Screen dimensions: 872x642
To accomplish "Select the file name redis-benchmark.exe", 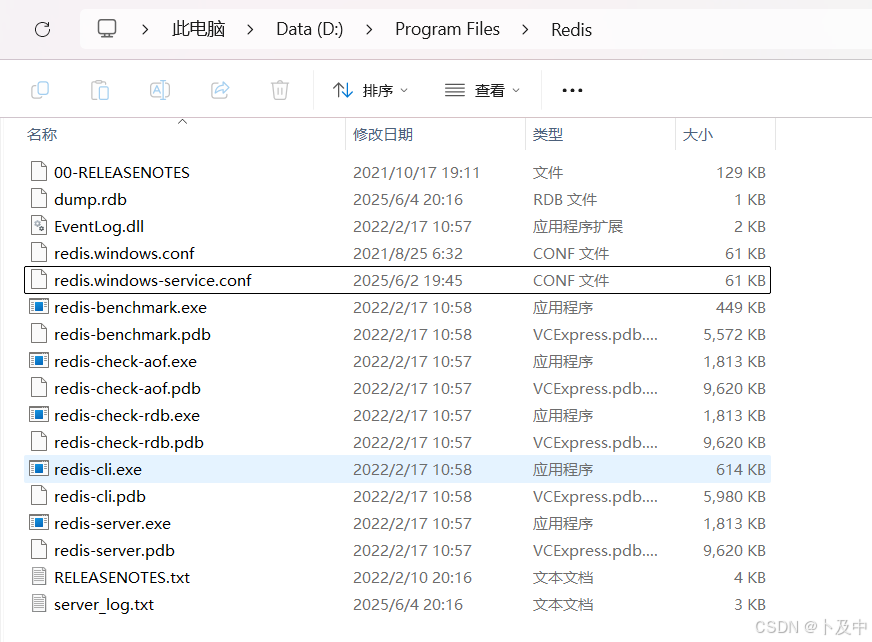I will (130, 308).
